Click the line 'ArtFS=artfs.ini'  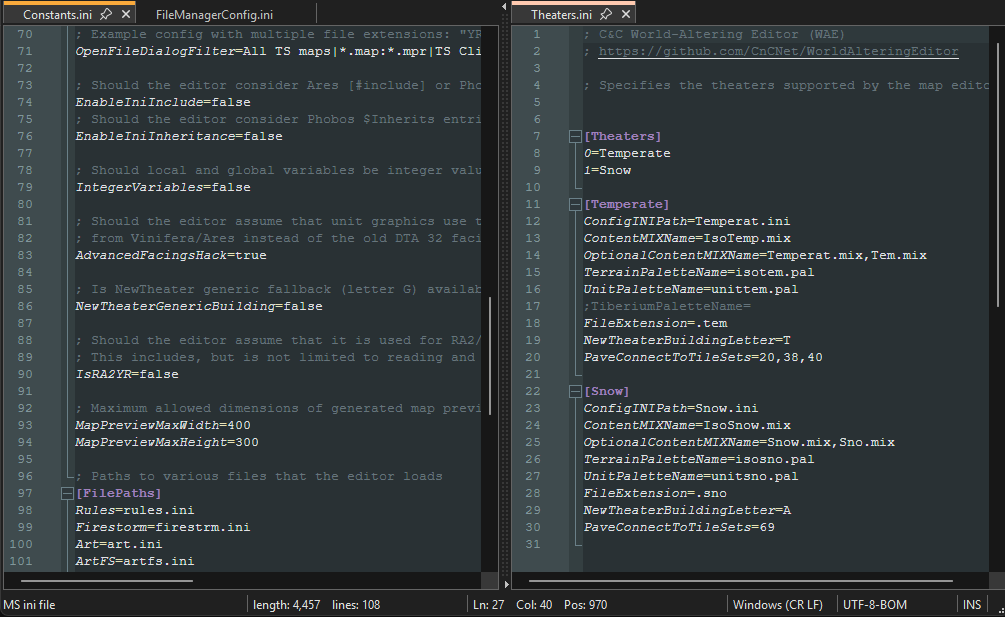[x=135, y=561]
